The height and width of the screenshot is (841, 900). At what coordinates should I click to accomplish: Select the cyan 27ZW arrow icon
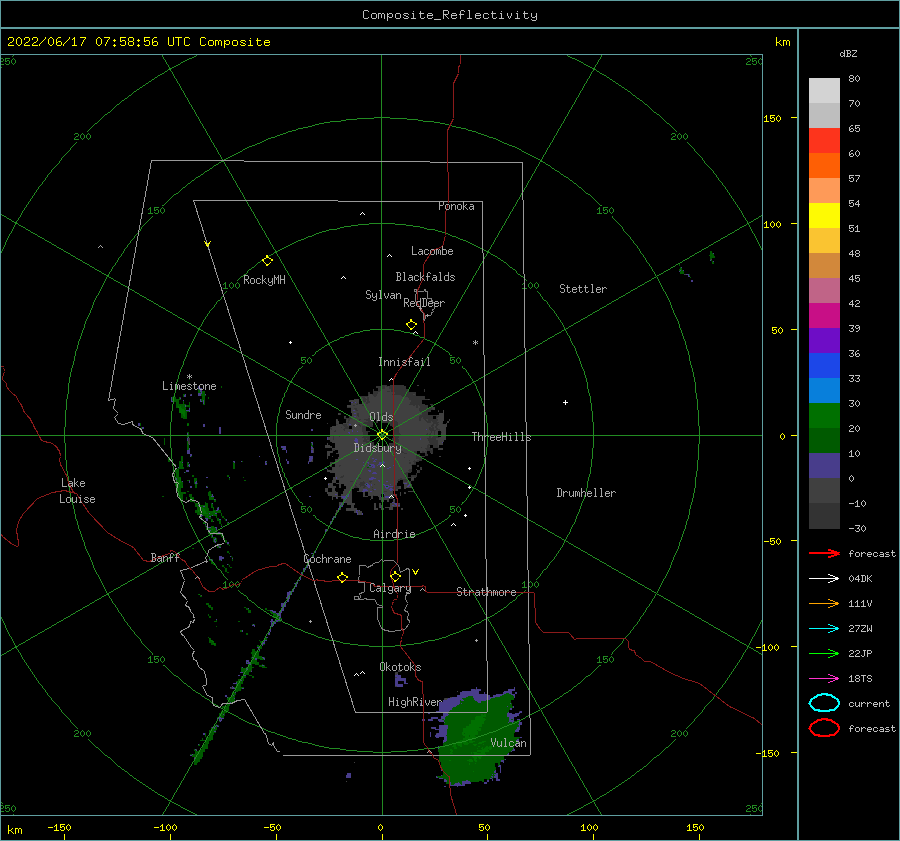tap(824, 629)
